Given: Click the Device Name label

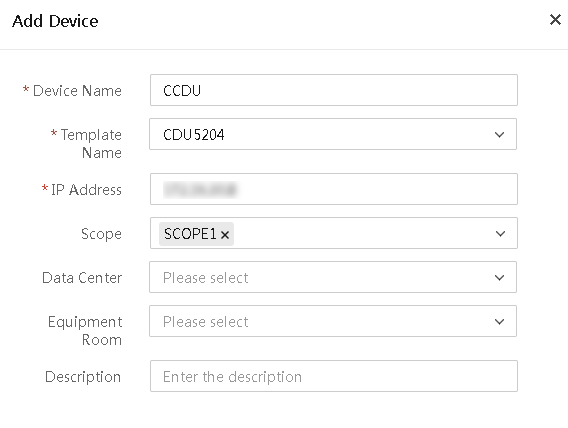Looking at the screenshot, I should (x=77, y=91).
